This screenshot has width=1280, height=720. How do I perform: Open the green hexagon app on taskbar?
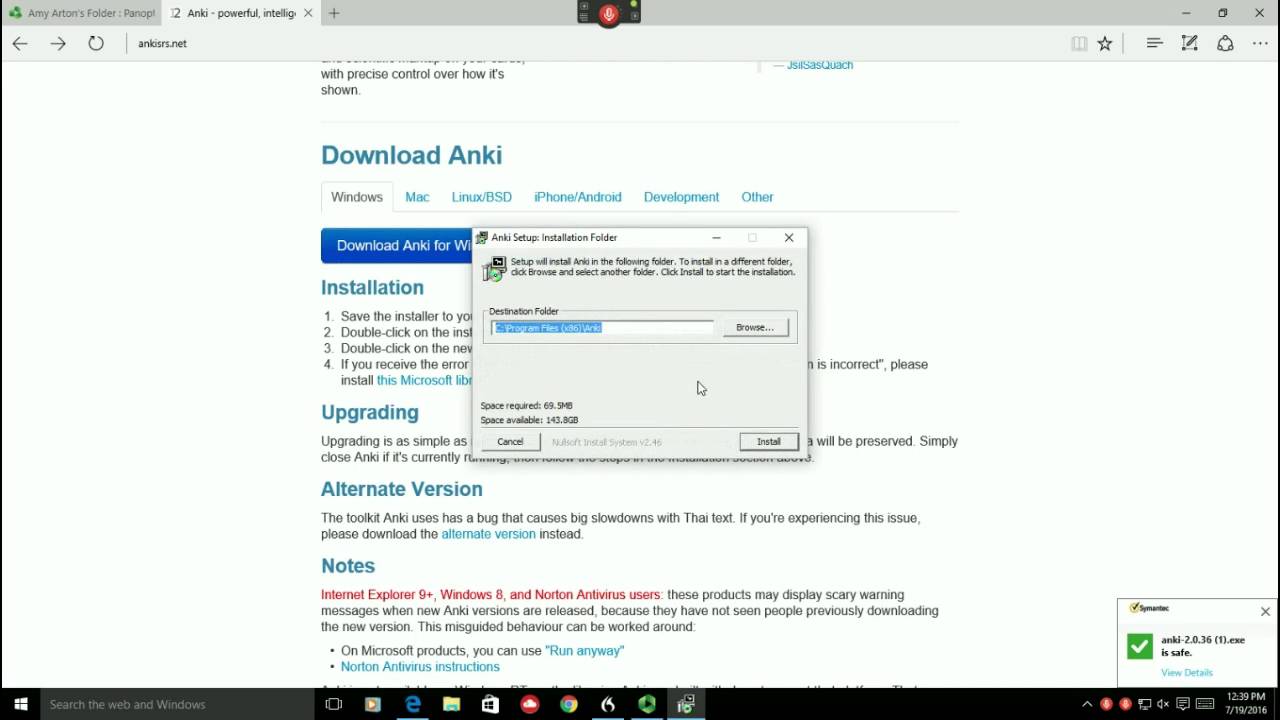[x=647, y=704]
